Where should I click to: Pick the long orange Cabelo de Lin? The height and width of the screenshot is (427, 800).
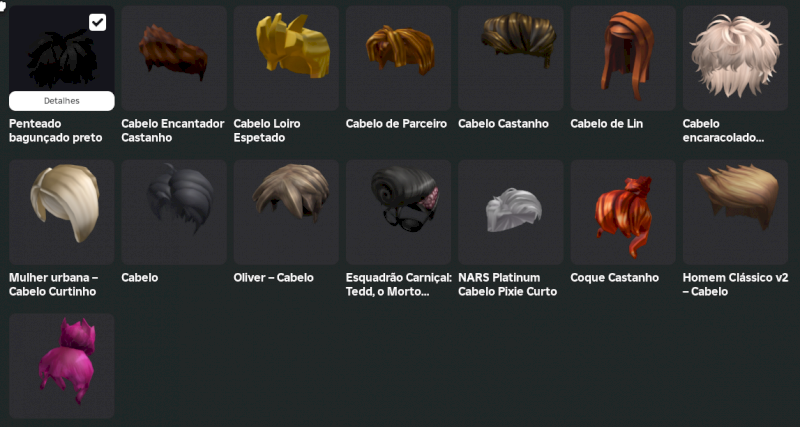pos(623,58)
